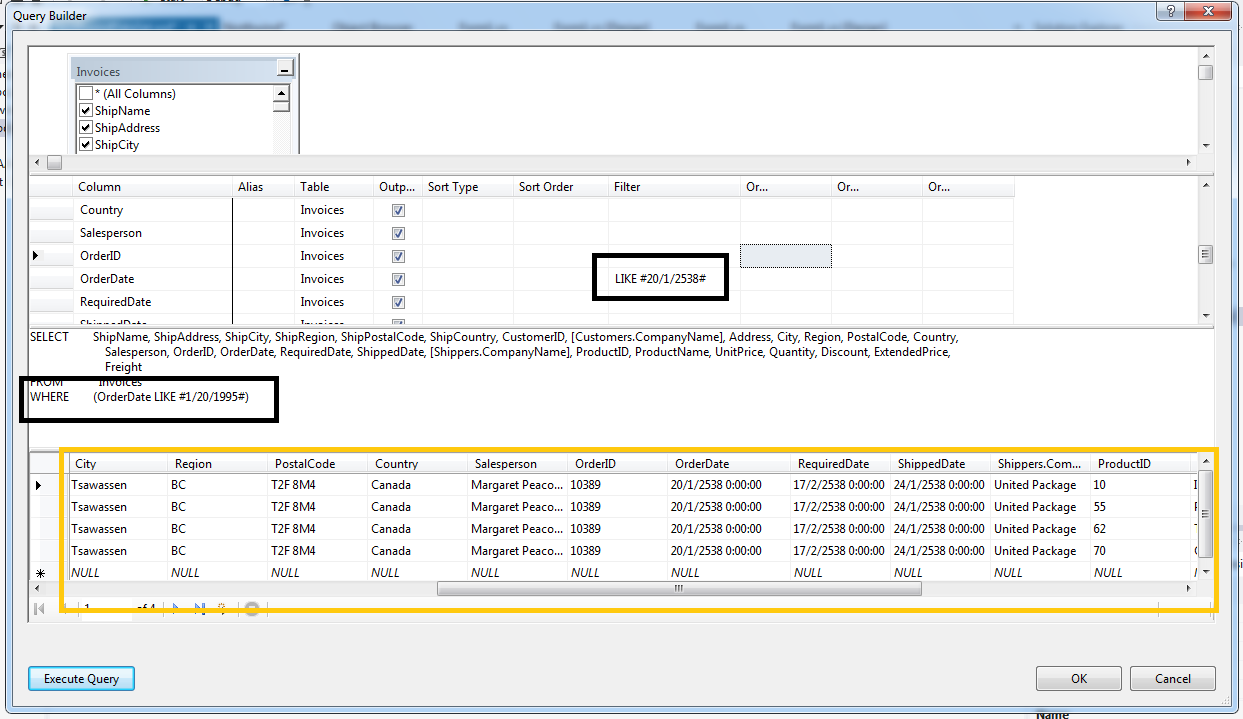Screen dimensions: 1243x719
Task: Go to next record in results
Action: coord(177,608)
